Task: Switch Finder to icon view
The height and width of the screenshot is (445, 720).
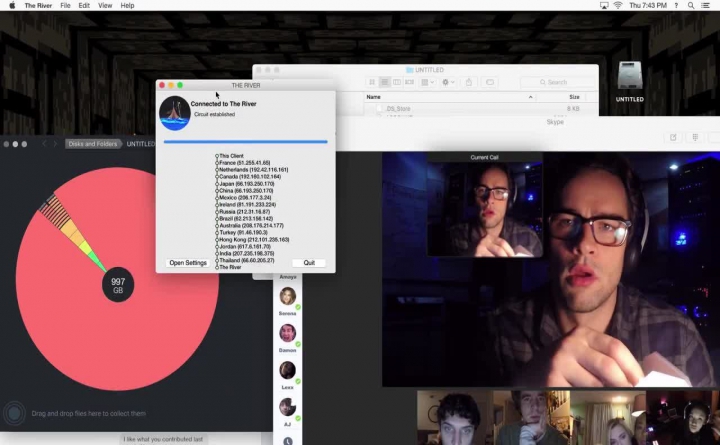Action: 372,82
